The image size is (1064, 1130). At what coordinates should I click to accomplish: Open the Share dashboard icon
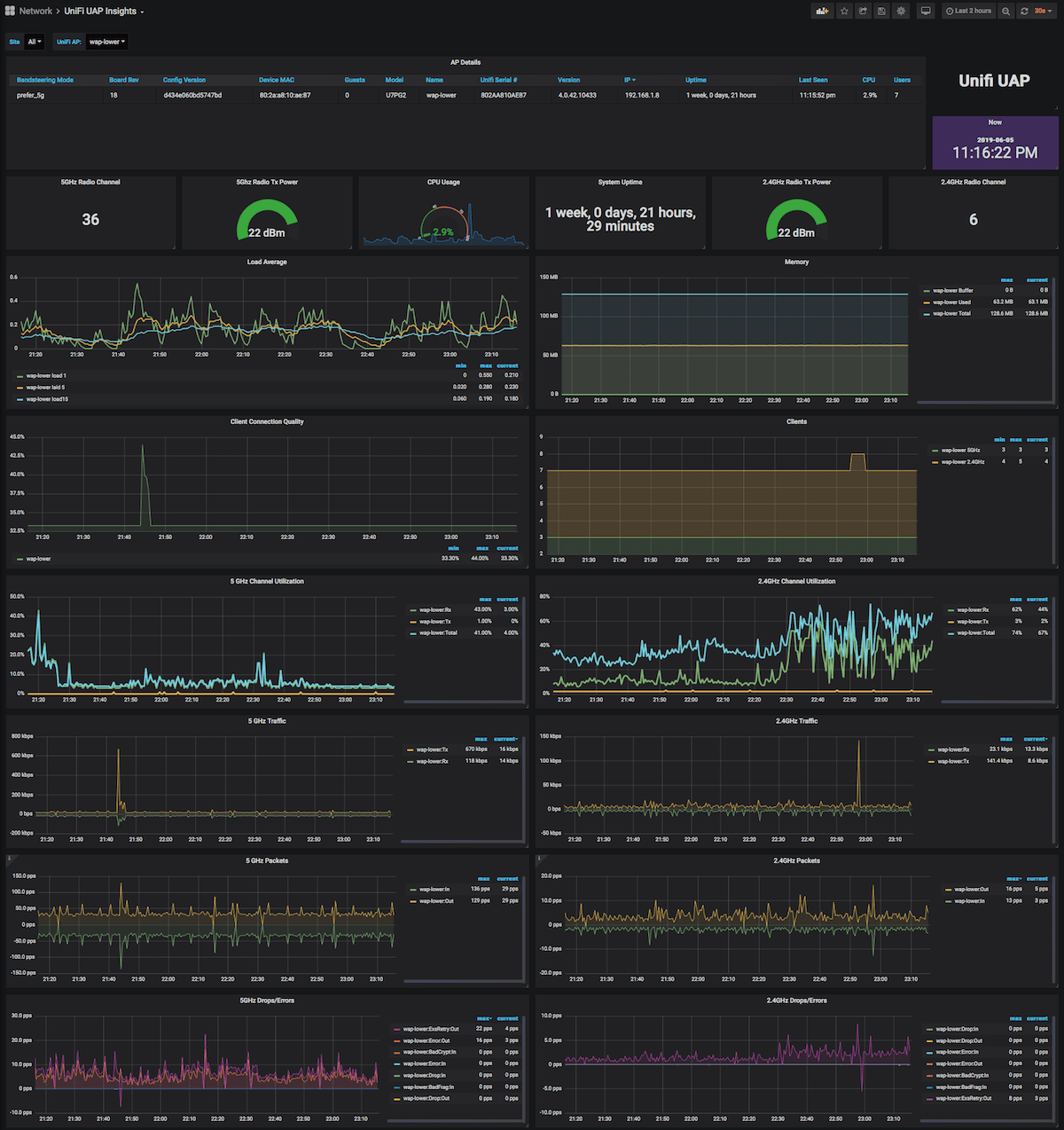863,12
